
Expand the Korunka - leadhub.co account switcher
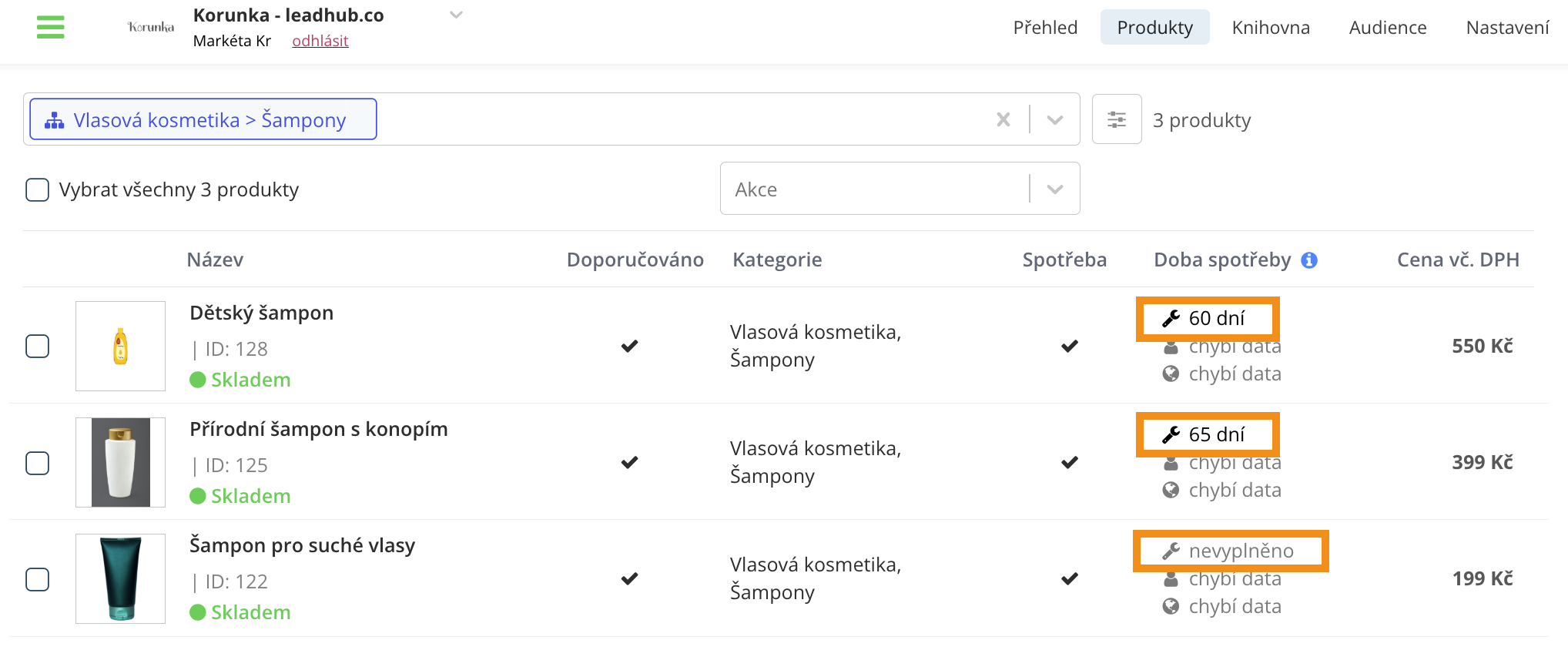click(456, 15)
